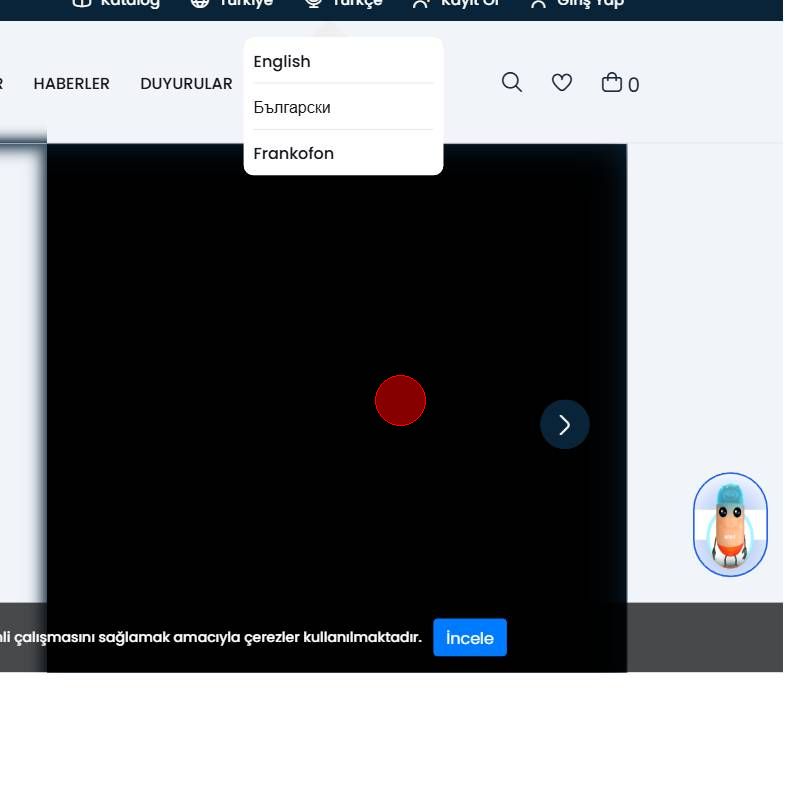Click the red circle on the banner
This screenshot has height=800, width=800.
pos(400,401)
